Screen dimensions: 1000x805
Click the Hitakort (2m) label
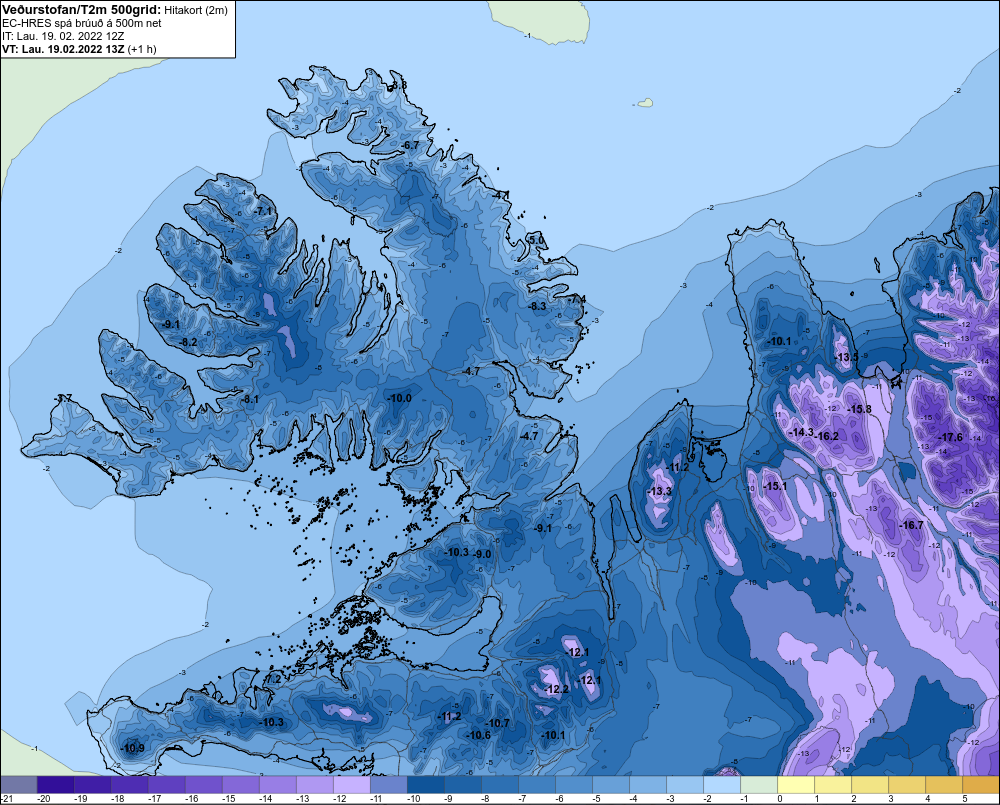pyautogui.click(x=196, y=10)
